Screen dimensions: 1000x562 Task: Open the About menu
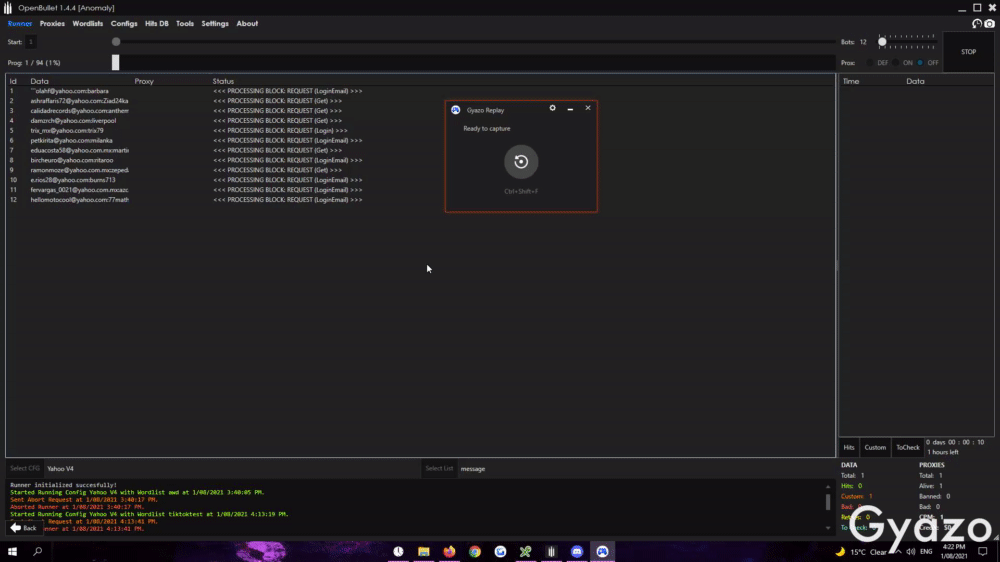pyautogui.click(x=247, y=24)
